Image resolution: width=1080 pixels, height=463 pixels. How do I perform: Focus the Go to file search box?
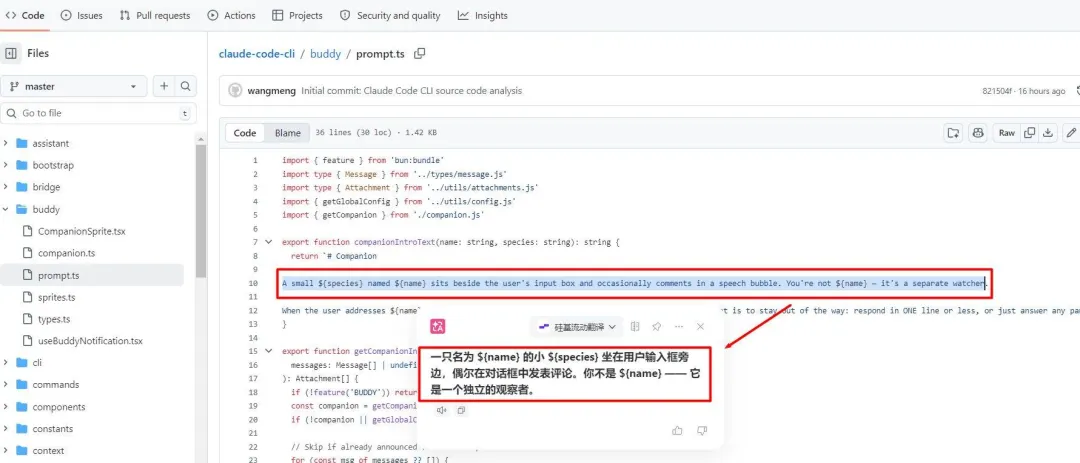tap(98, 113)
